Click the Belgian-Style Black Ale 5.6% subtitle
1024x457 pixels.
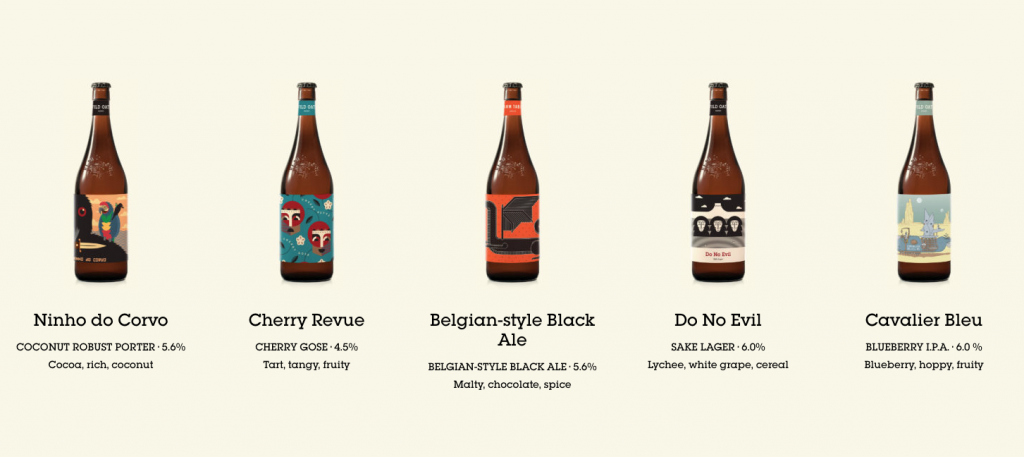[x=512, y=367]
